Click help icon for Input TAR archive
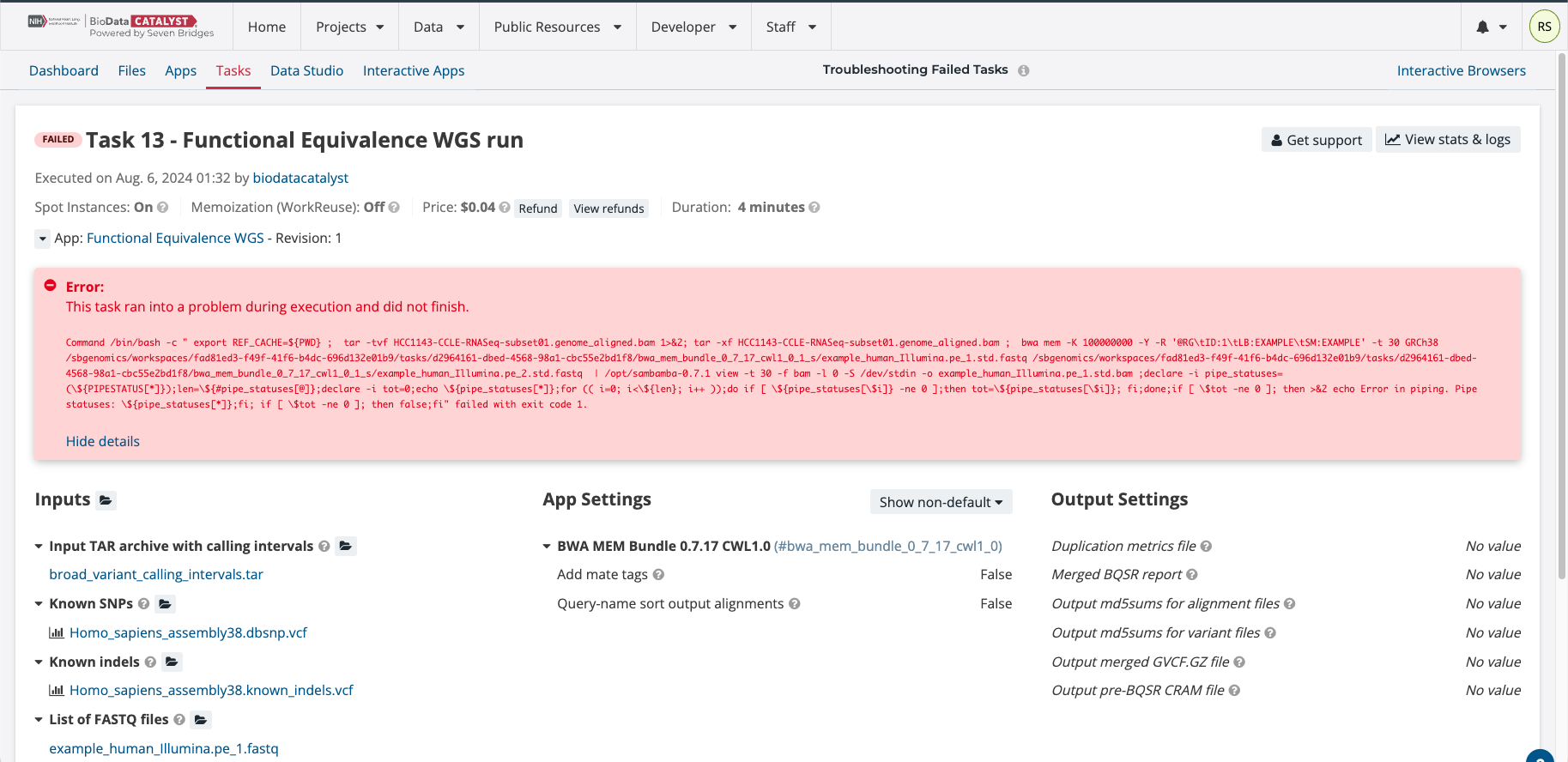 (x=324, y=546)
